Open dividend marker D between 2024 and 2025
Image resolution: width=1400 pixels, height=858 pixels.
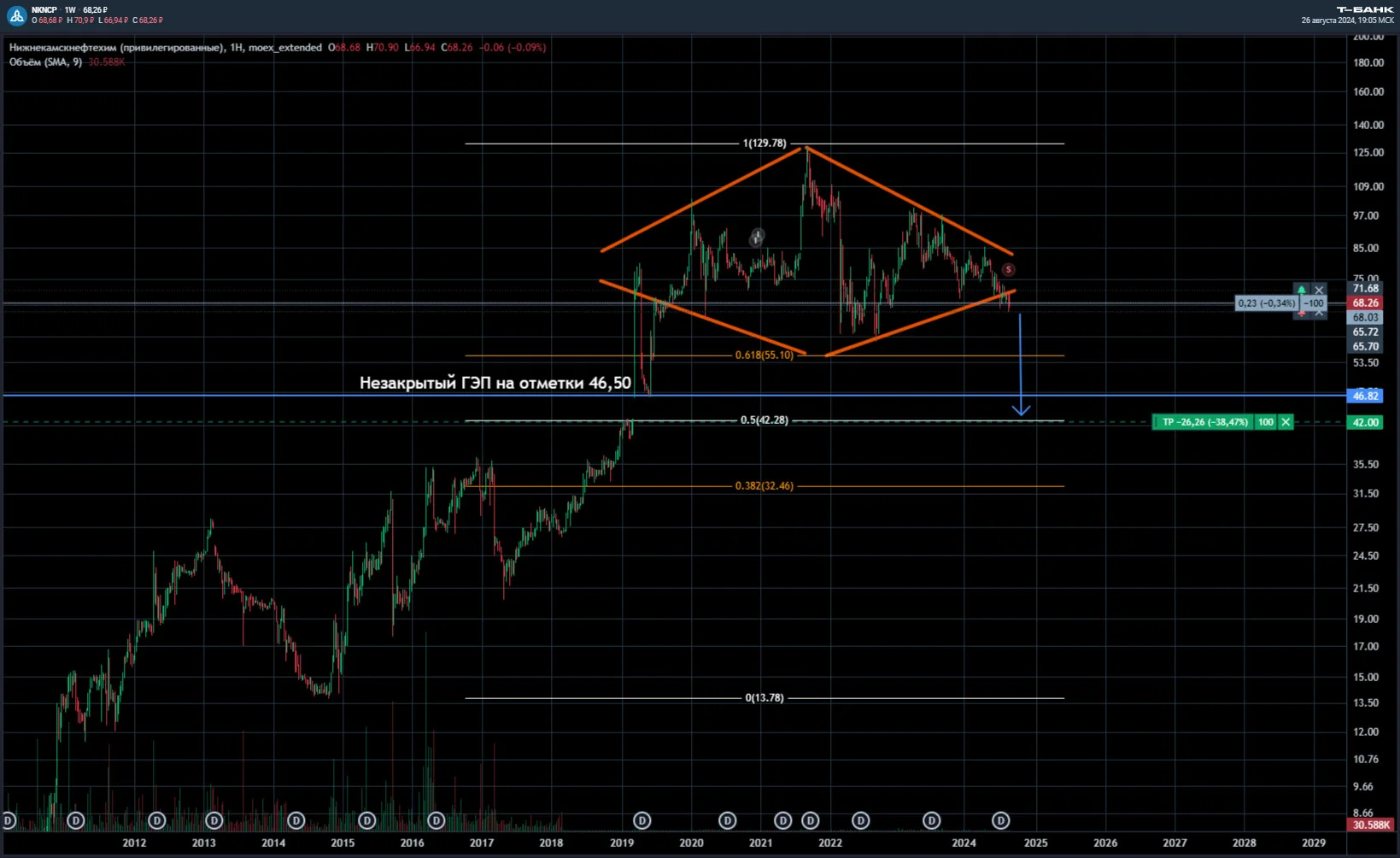click(1000, 820)
